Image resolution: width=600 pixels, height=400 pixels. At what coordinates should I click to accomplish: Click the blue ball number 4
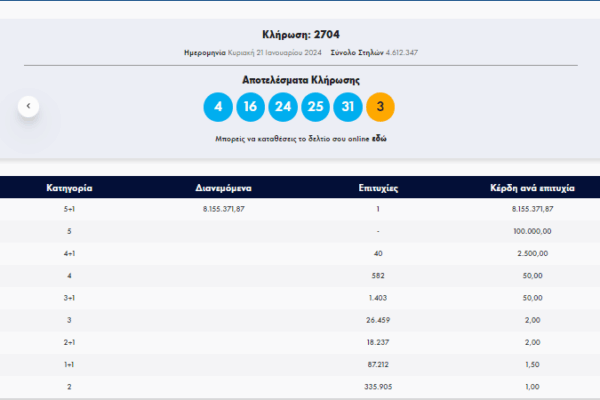tap(217, 106)
